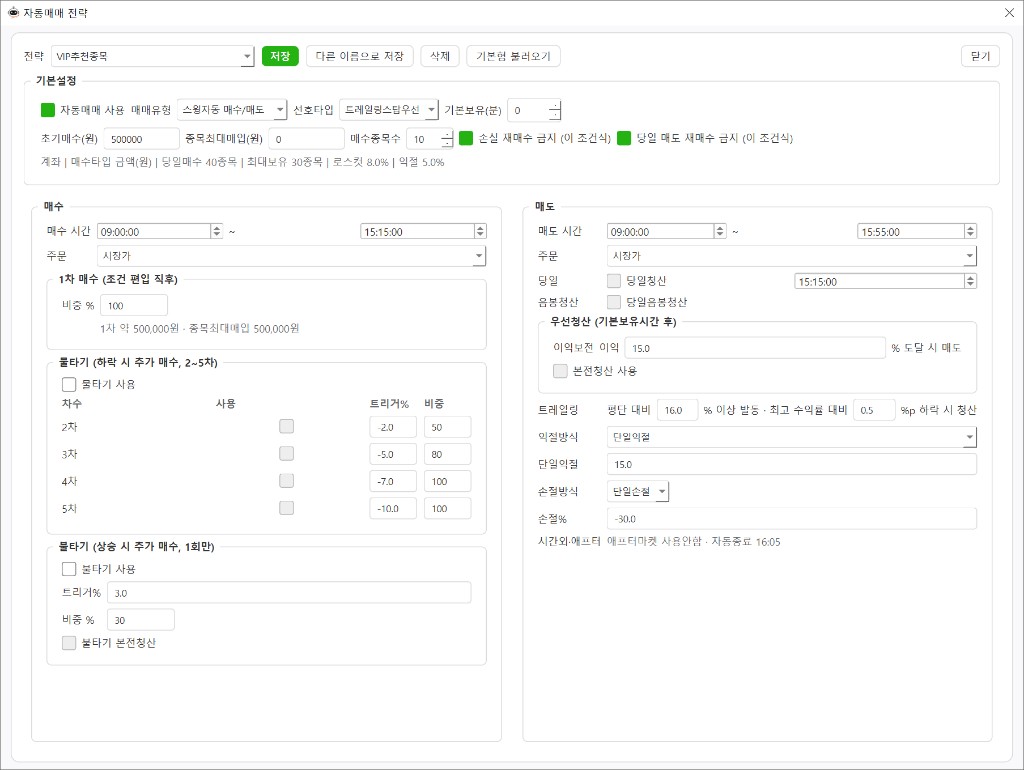Enable 물타기 사용 checkbox
The width and height of the screenshot is (1024, 770).
pyautogui.click(x=69, y=384)
